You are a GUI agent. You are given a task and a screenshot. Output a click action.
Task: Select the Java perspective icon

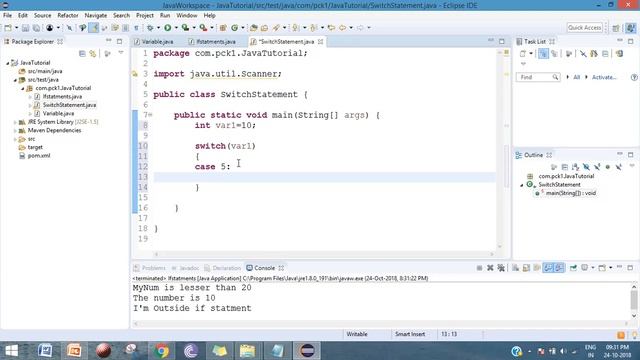630,28
